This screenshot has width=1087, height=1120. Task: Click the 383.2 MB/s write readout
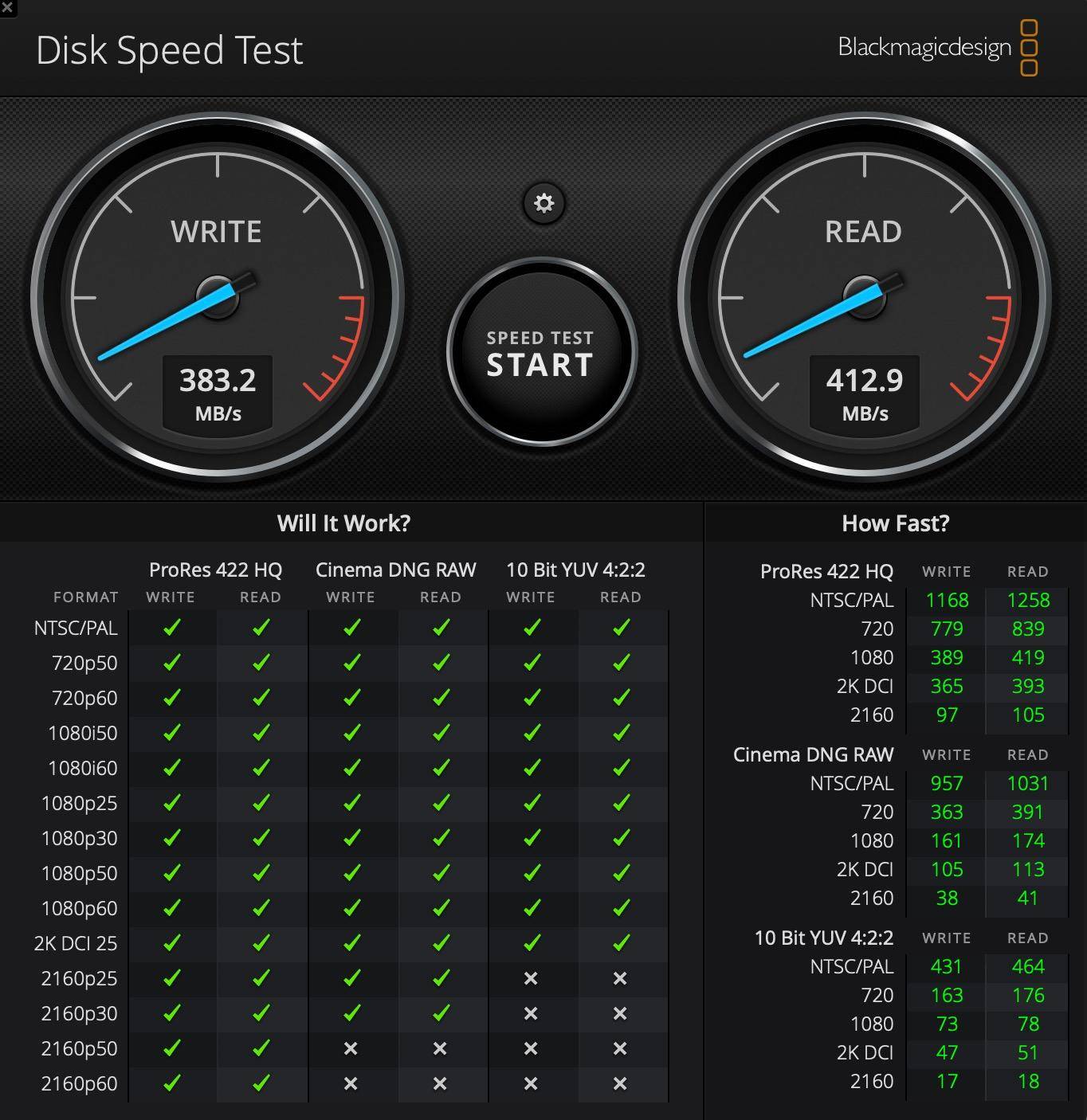tap(218, 393)
